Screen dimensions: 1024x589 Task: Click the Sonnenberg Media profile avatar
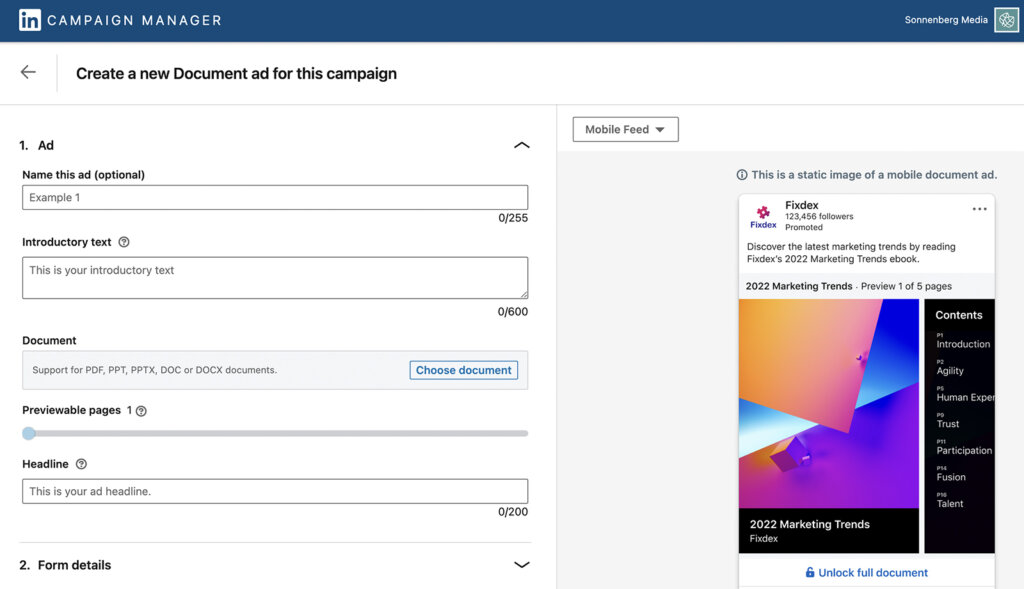(x=1006, y=19)
